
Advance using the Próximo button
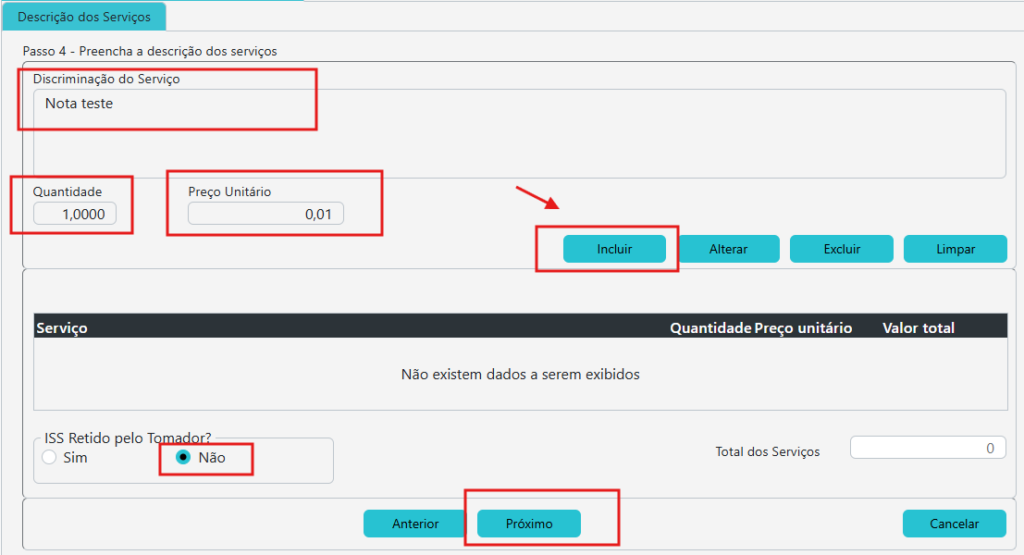(x=529, y=524)
